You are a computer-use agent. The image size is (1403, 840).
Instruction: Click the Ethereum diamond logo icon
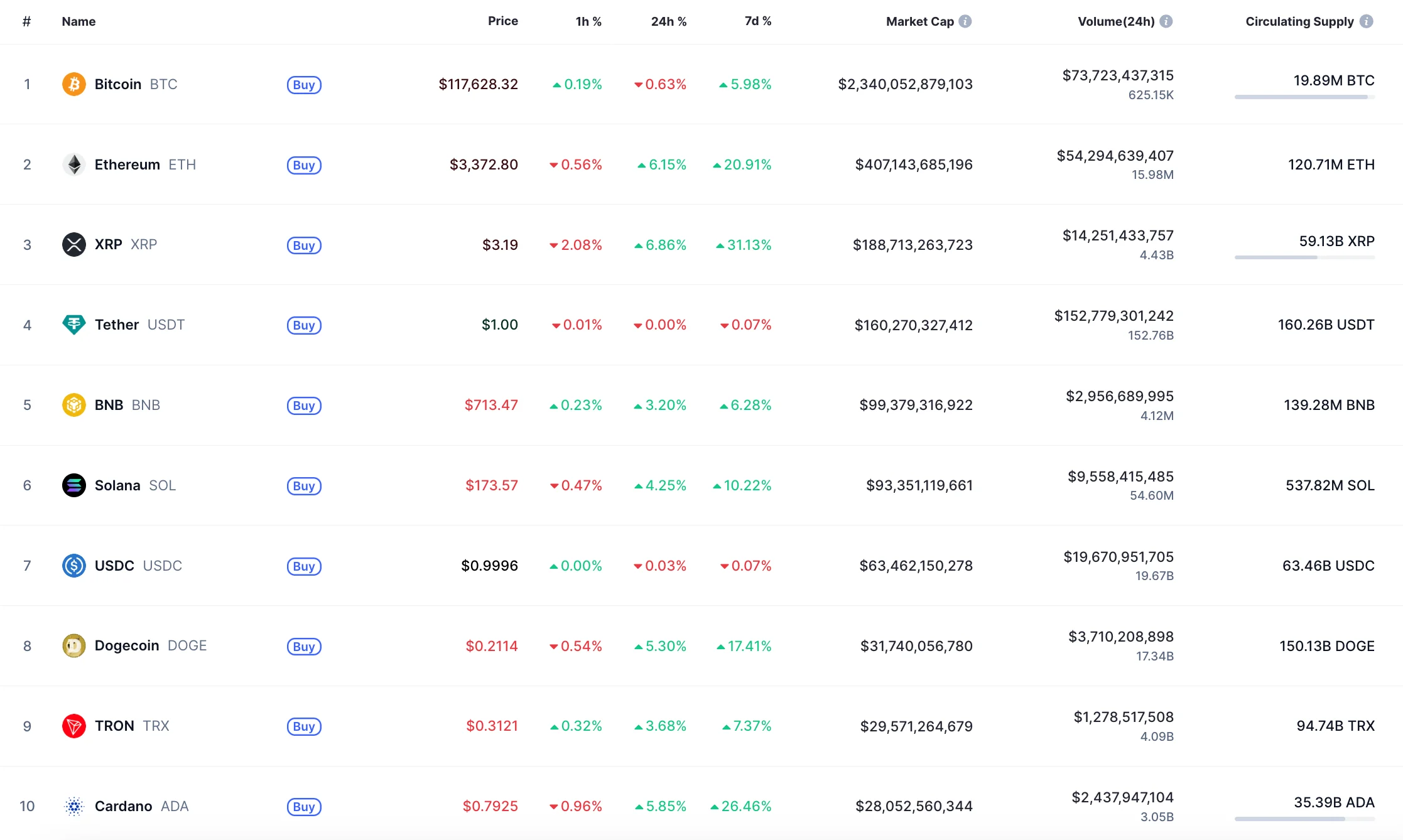(x=73, y=164)
